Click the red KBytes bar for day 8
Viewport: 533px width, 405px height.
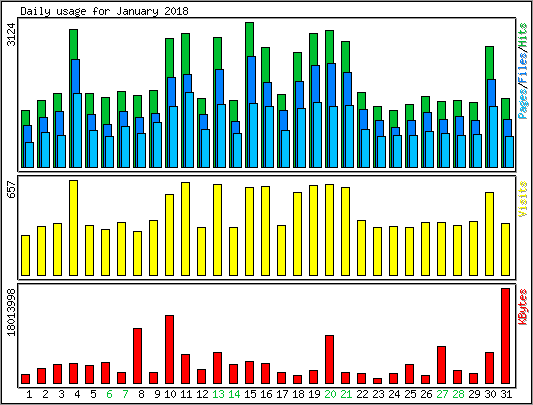137,356
